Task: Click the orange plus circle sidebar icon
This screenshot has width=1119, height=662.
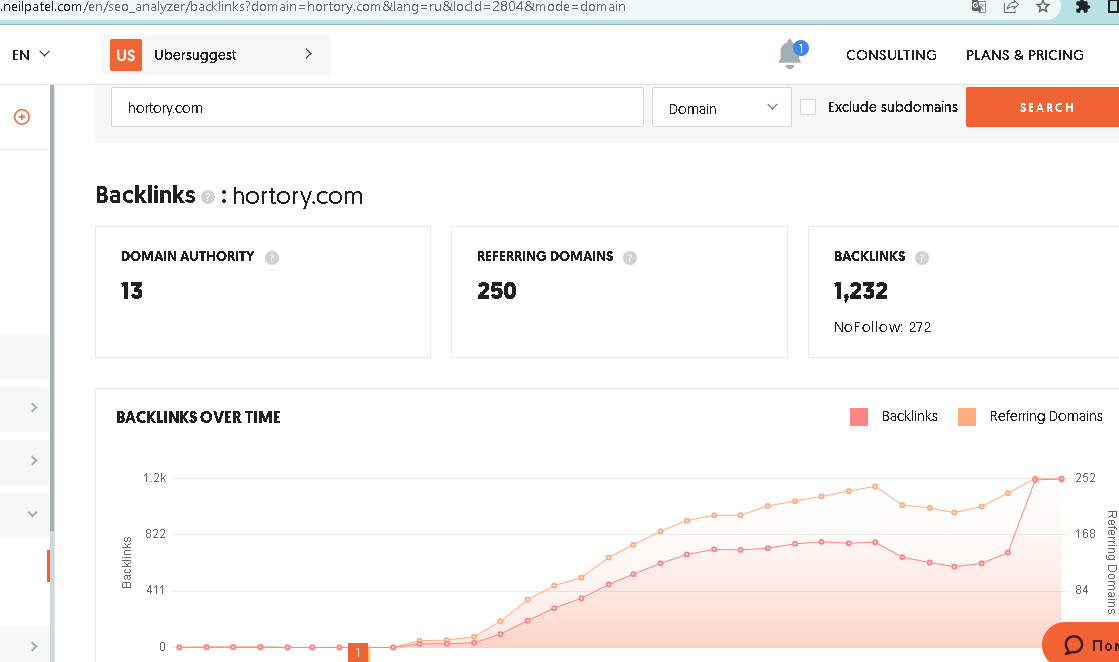Action: 22,117
